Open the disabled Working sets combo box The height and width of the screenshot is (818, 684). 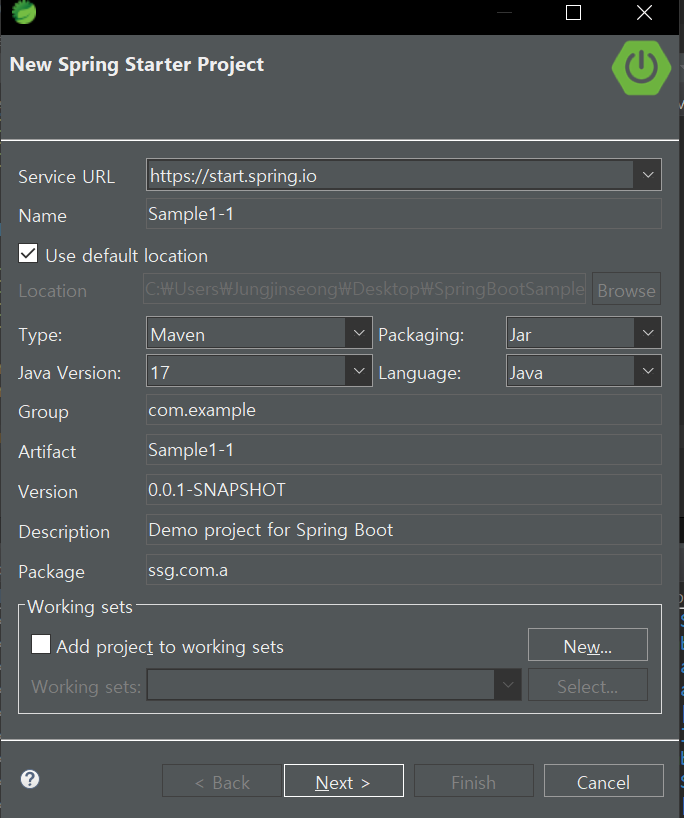(334, 685)
